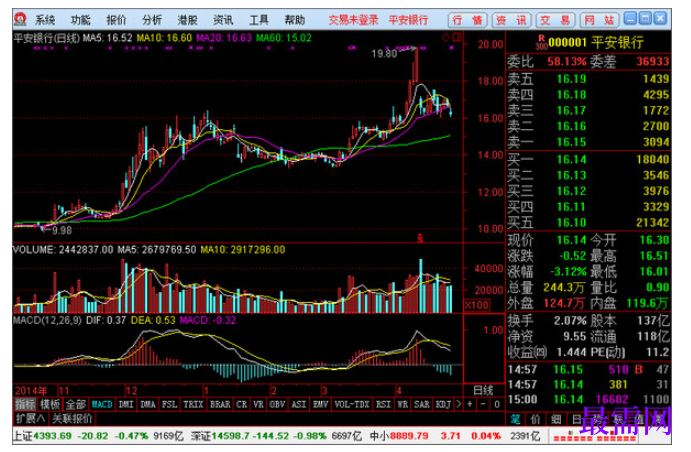Open the 港股 menu
691x452 pixels.
(x=187, y=20)
